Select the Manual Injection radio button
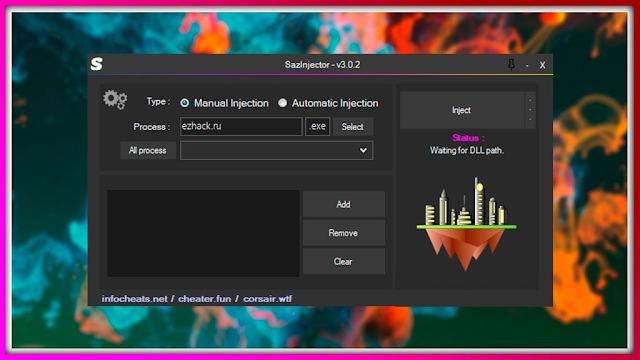Screen dimensions: 640x360 [x=184, y=103]
